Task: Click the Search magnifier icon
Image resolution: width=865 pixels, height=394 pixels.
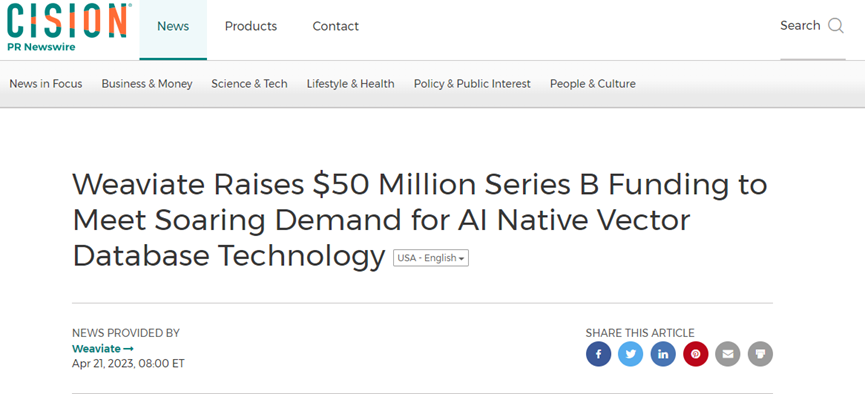Action: 836,26
